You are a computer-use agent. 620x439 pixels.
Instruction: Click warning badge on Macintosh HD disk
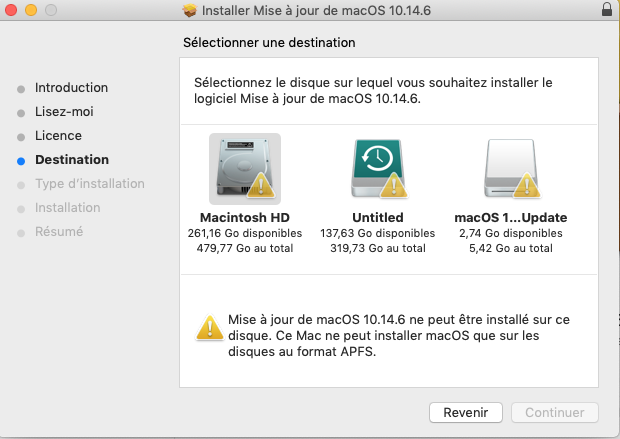(262, 186)
